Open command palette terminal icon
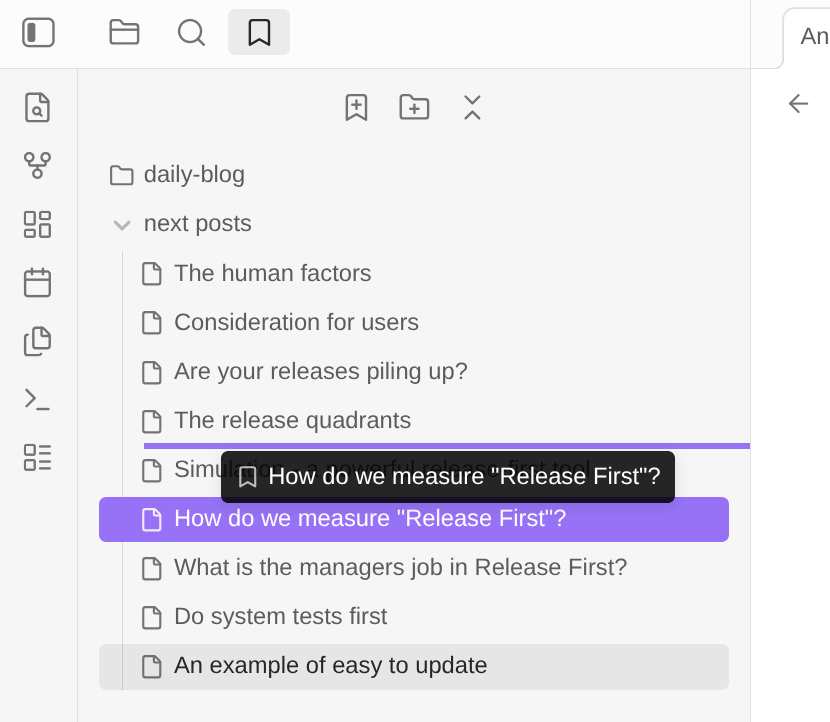Screen dimensions: 830x722 click(37, 399)
